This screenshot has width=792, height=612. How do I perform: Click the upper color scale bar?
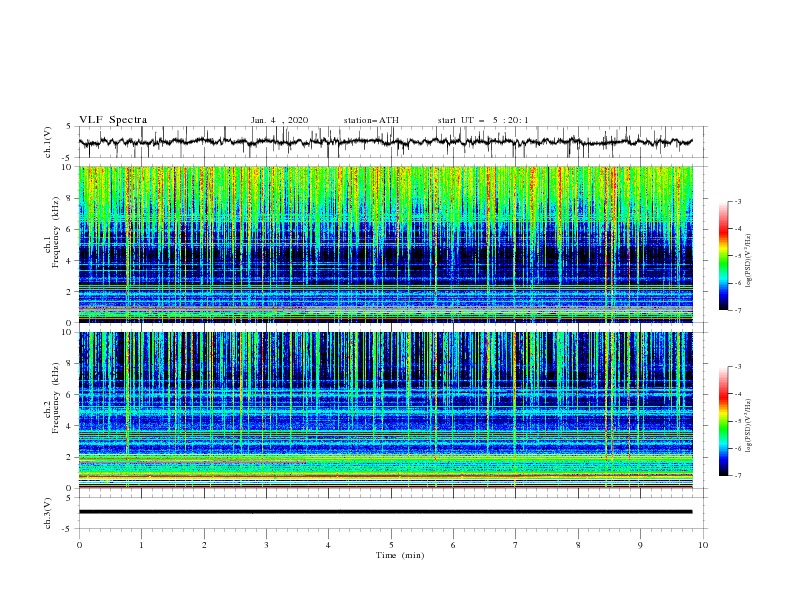[x=723, y=256]
